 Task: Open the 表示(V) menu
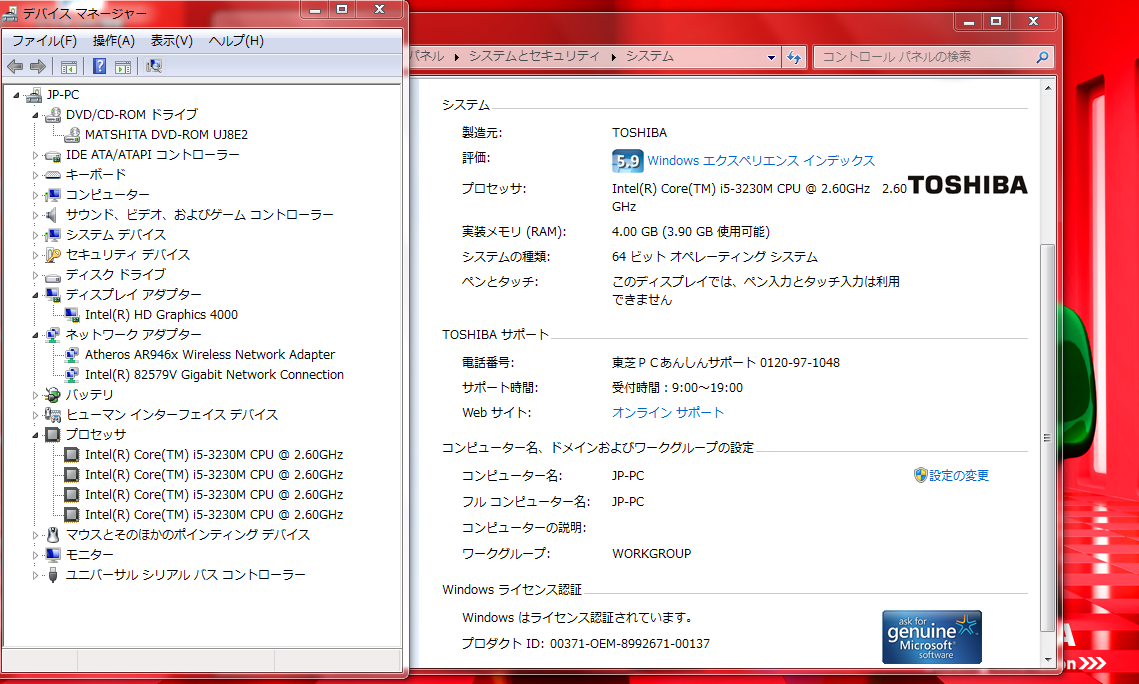click(x=171, y=41)
